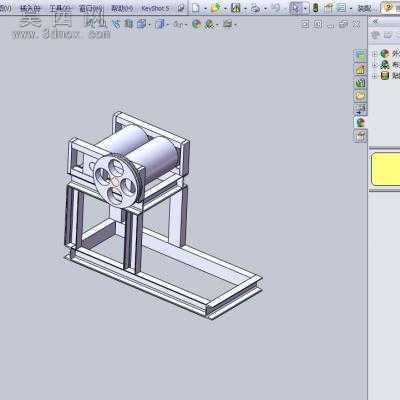Expand the Print dropdown arrow
400x400 pixels.
click(265, 9)
